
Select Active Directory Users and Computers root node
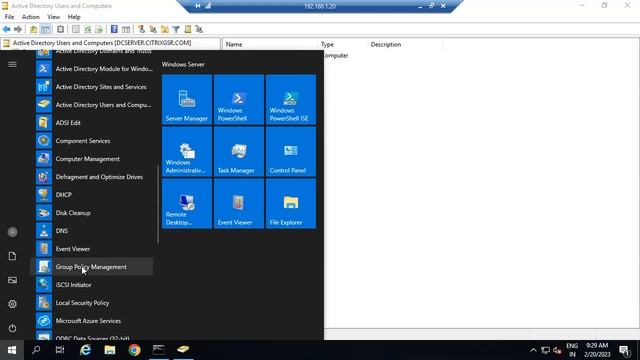(102, 43)
